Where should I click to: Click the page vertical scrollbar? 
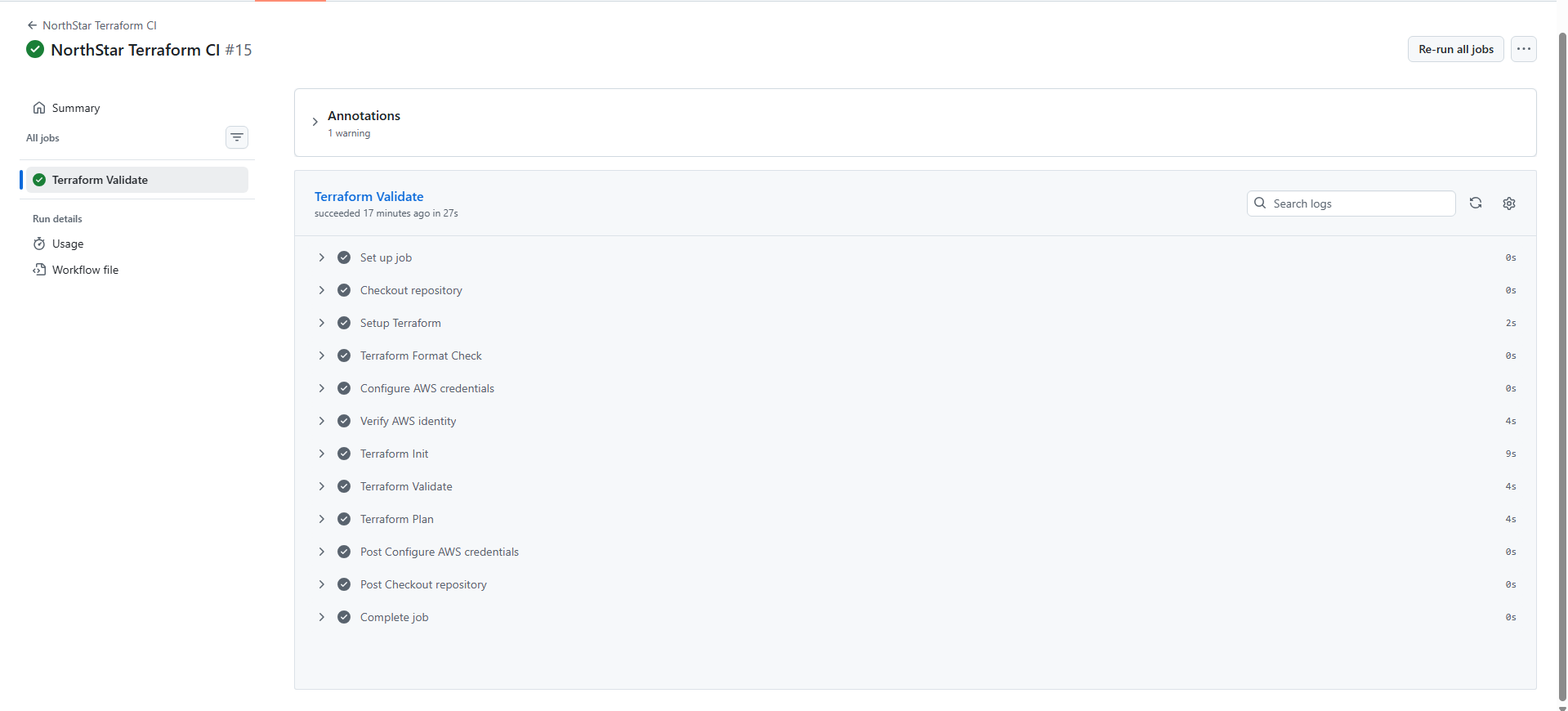pyautogui.click(x=1562, y=368)
